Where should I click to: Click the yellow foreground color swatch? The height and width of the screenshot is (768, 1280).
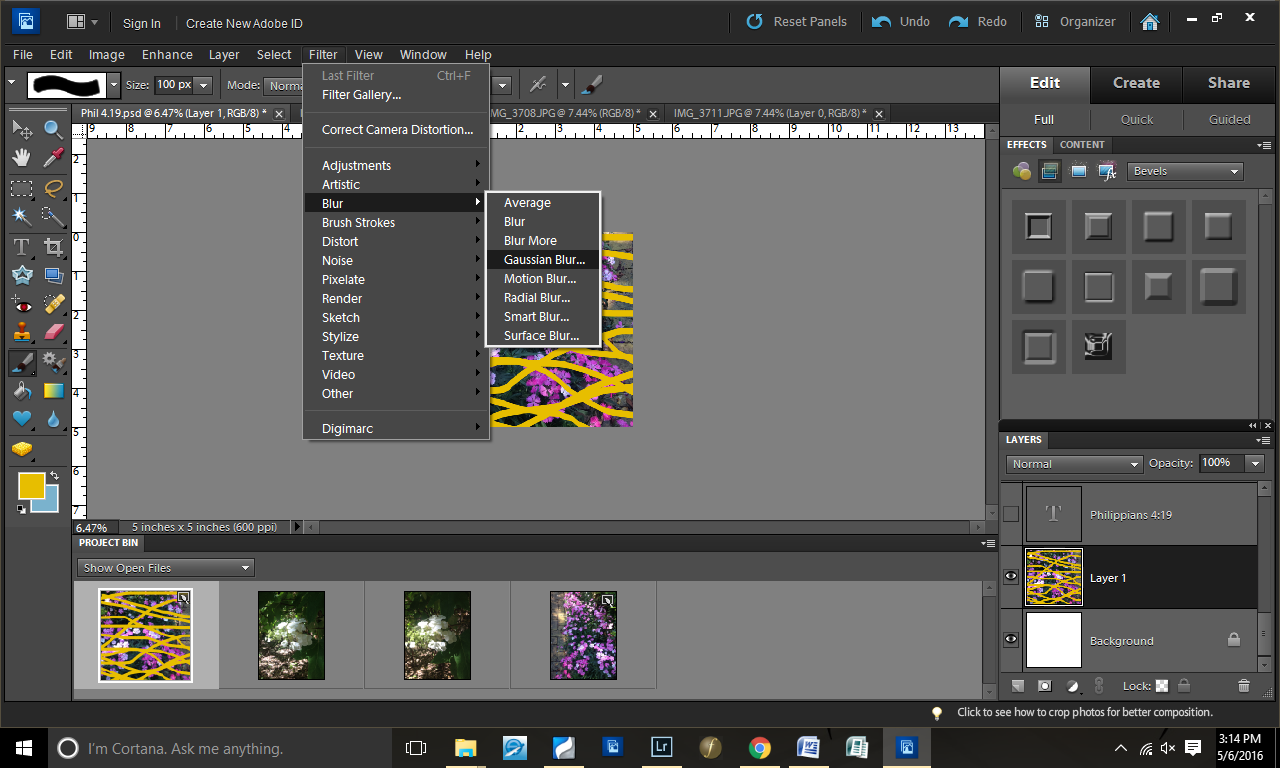tap(31, 485)
